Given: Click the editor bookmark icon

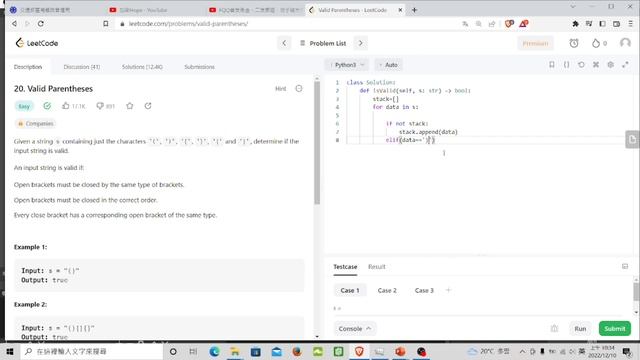Looking at the screenshot, I should [551, 64].
